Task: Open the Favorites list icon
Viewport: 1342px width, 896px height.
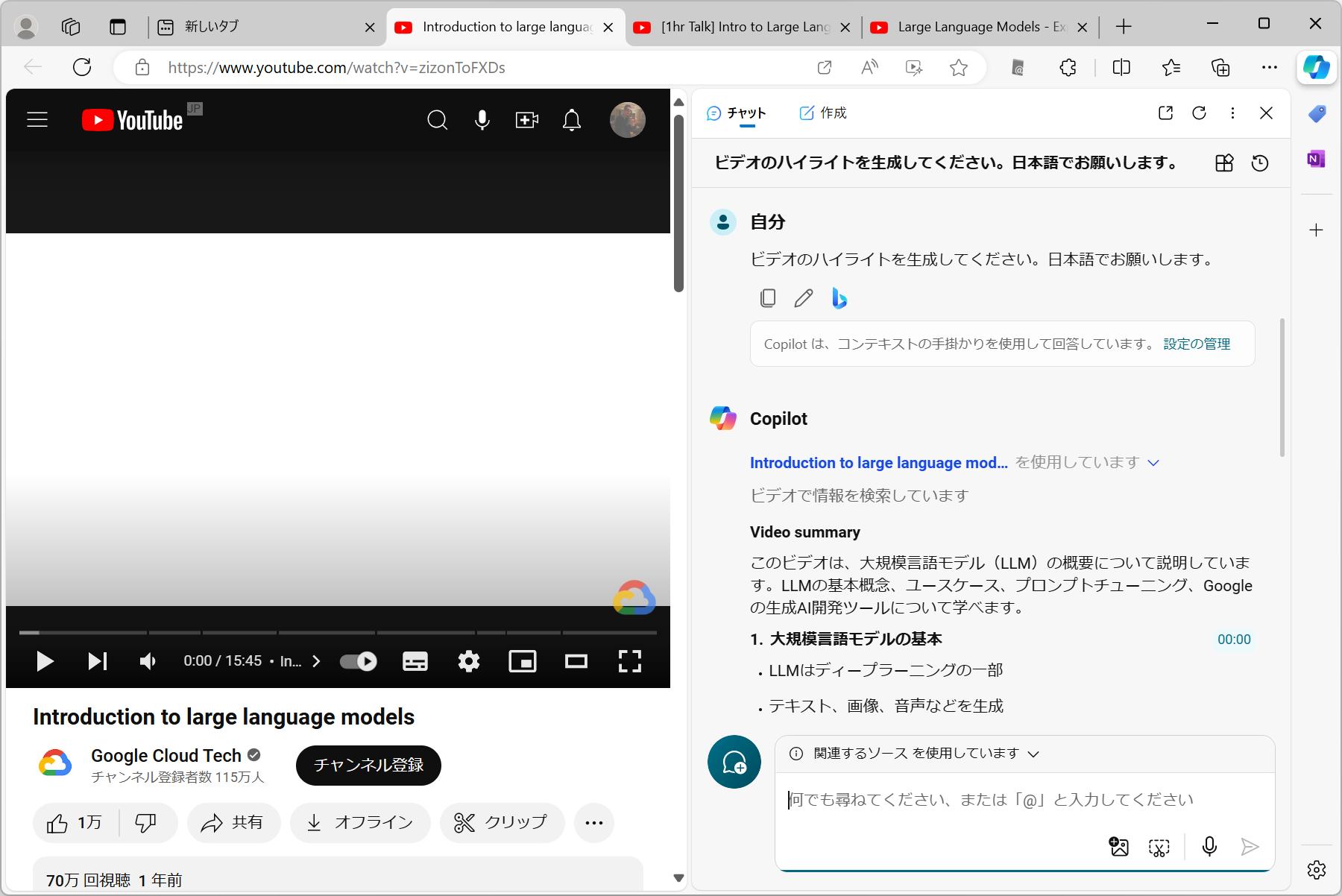Action: (x=1171, y=68)
